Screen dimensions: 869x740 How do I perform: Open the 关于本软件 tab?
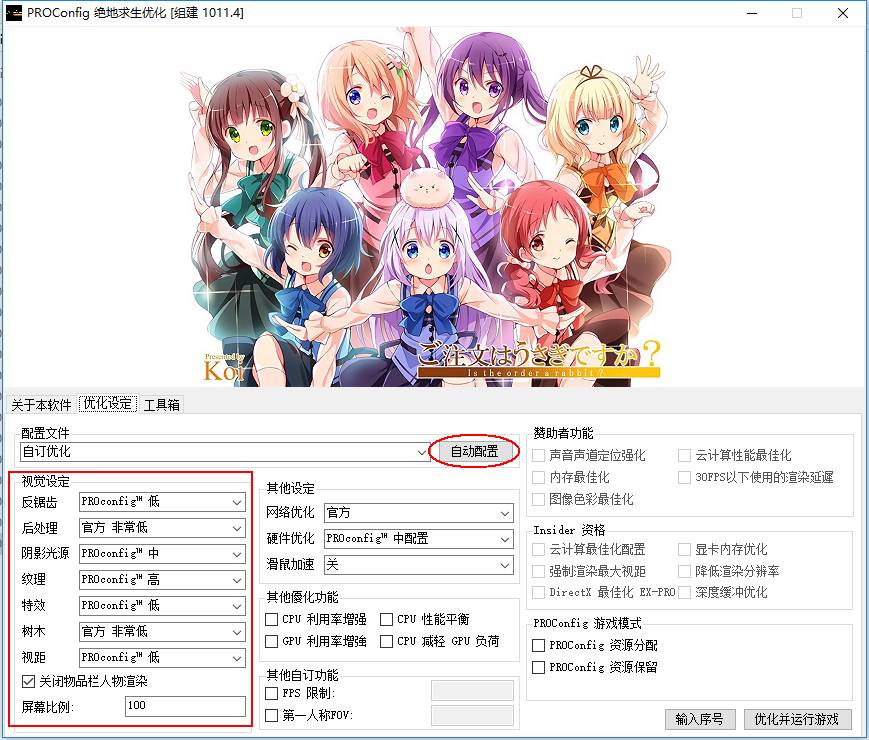pyautogui.click(x=41, y=405)
